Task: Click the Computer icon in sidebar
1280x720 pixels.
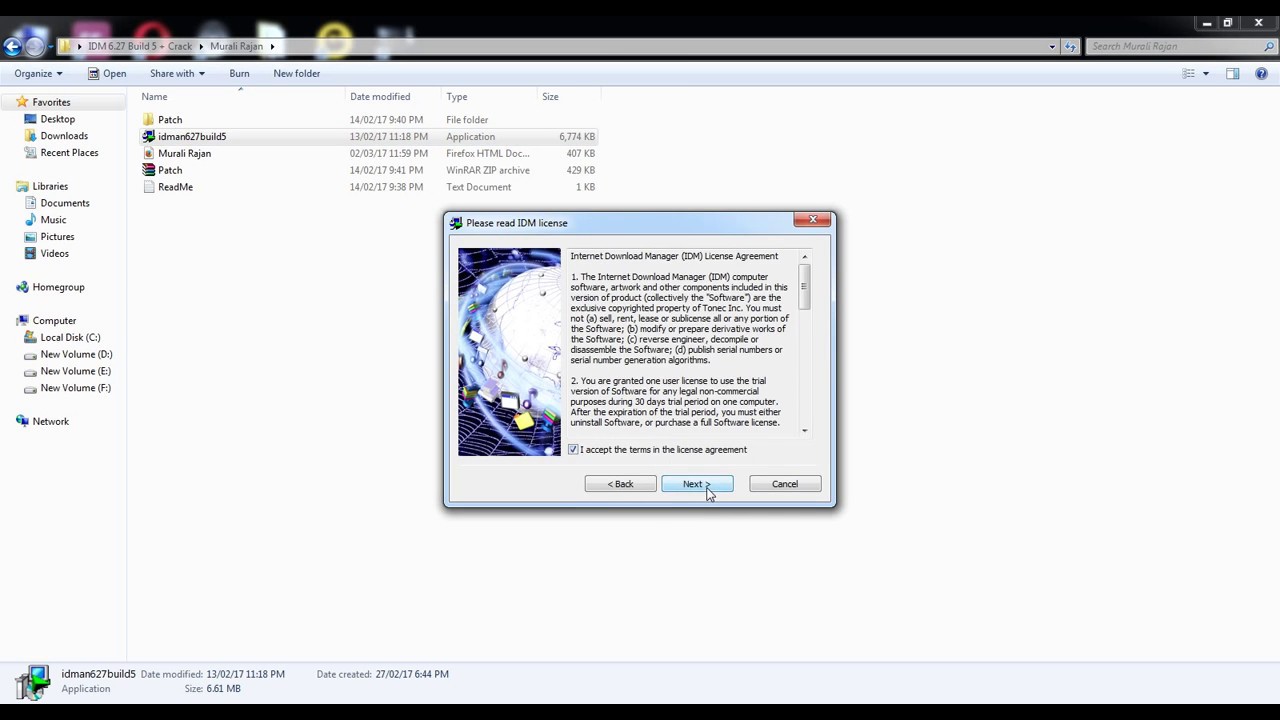Action: coord(22,321)
